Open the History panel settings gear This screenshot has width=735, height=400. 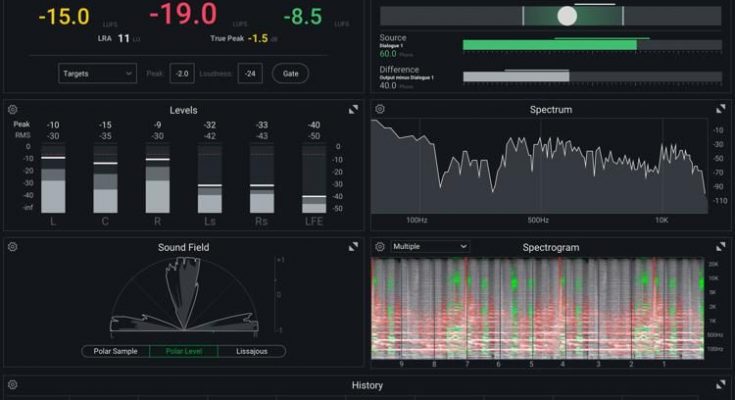tap(13, 385)
